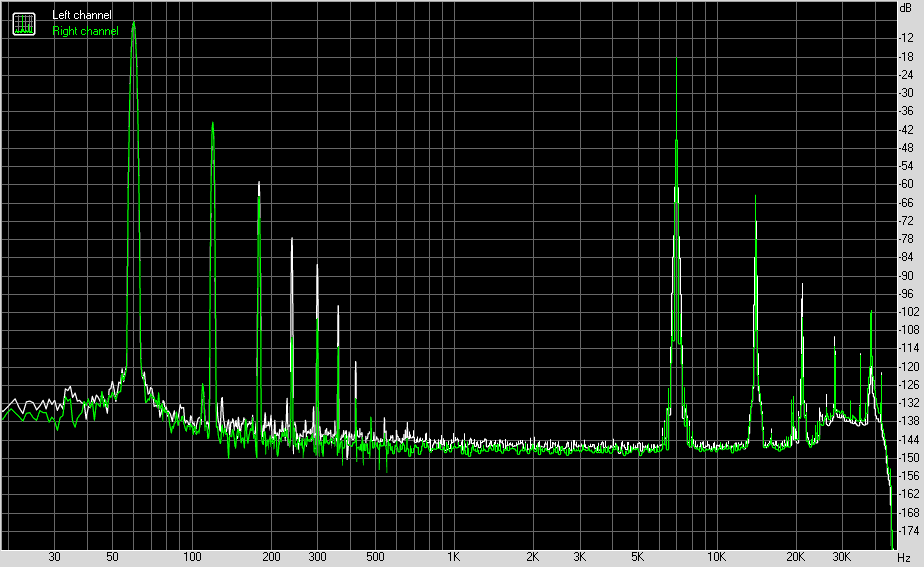
Task: Select the 'Left channel' legend label
Action: tap(81, 15)
